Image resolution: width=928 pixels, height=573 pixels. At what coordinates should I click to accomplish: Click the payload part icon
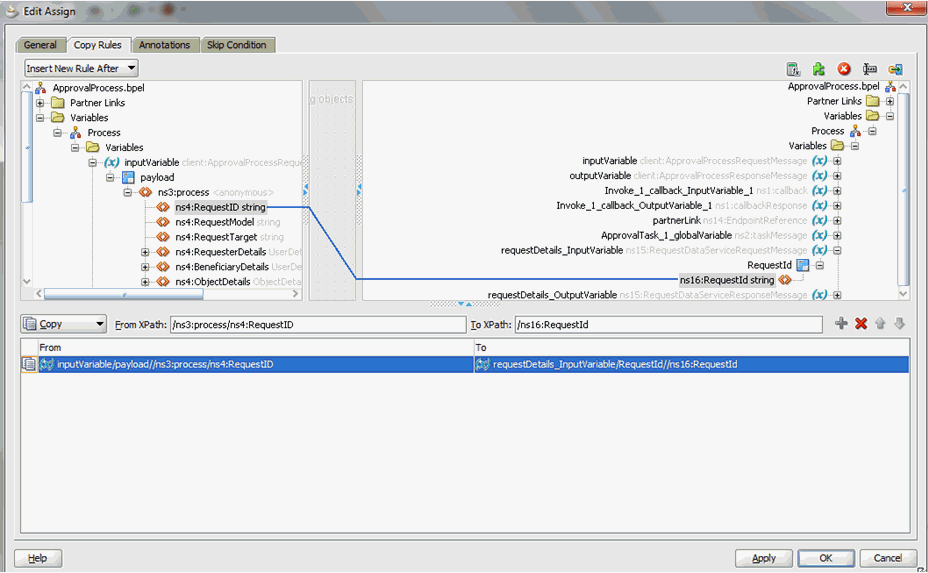pos(128,177)
